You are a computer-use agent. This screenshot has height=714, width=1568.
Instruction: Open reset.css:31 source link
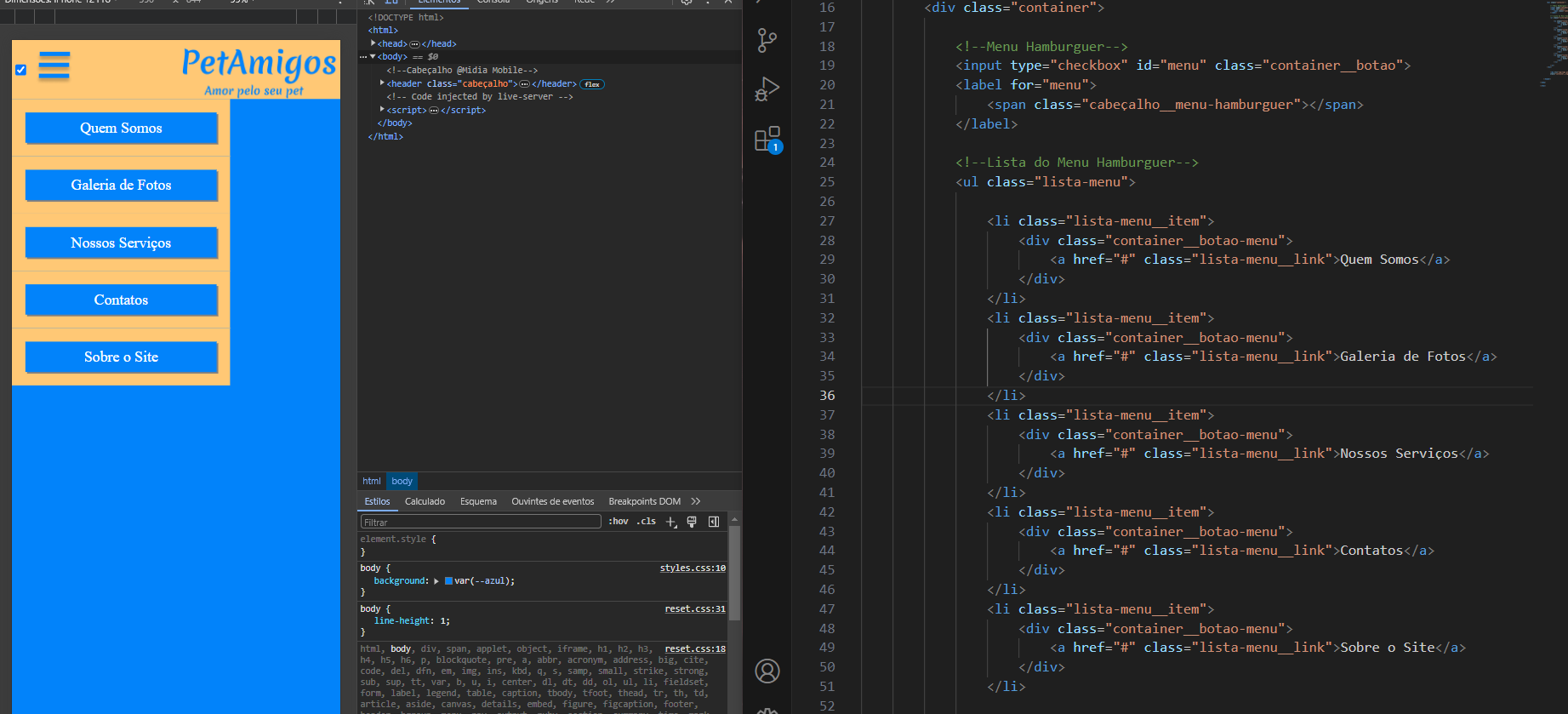[x=695, y=608]
